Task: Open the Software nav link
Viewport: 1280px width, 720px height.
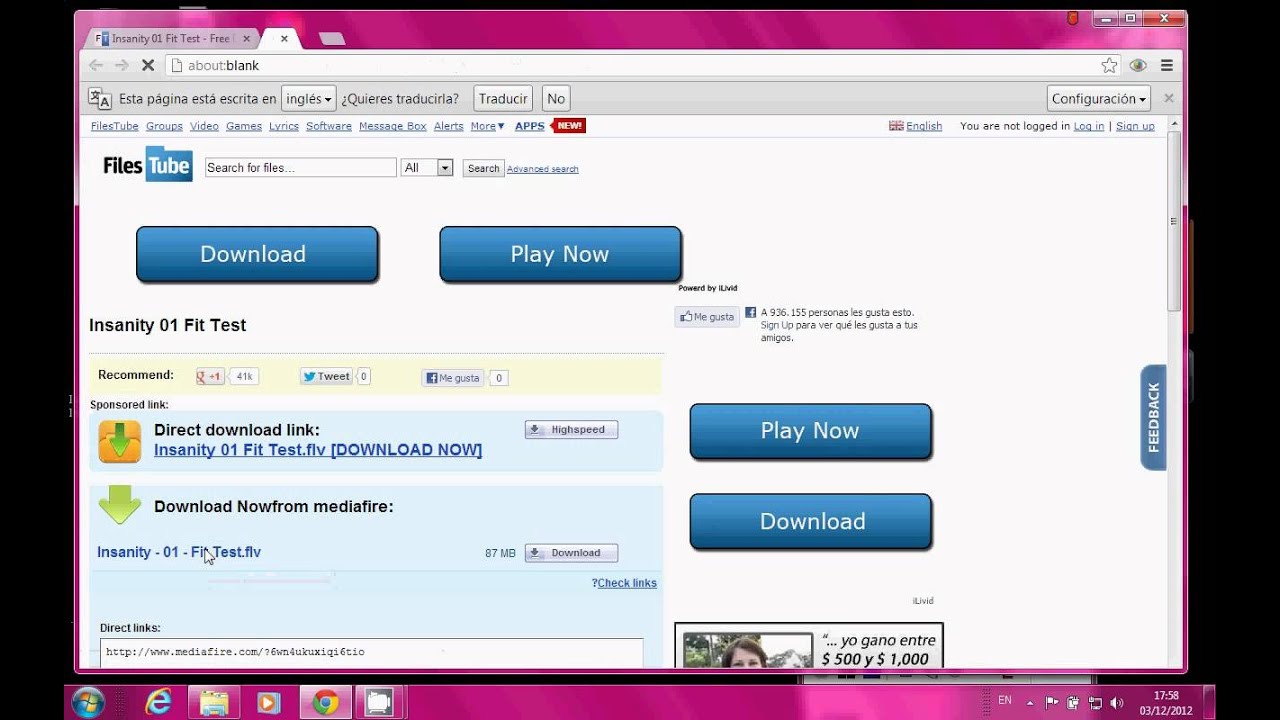Action: (x=329, y=126)
